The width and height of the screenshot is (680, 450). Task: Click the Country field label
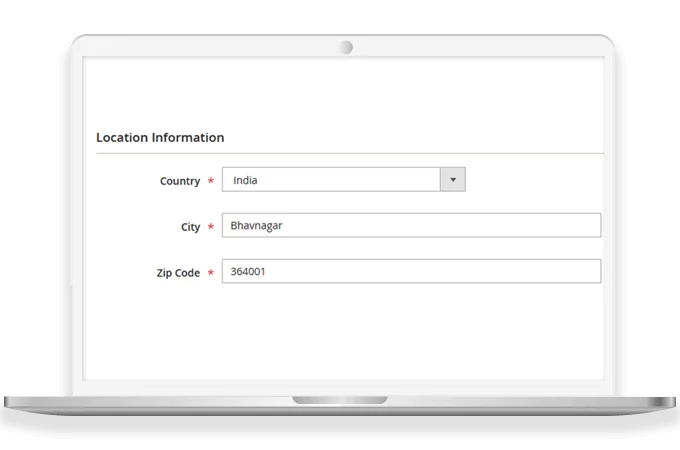coord(180,181)
